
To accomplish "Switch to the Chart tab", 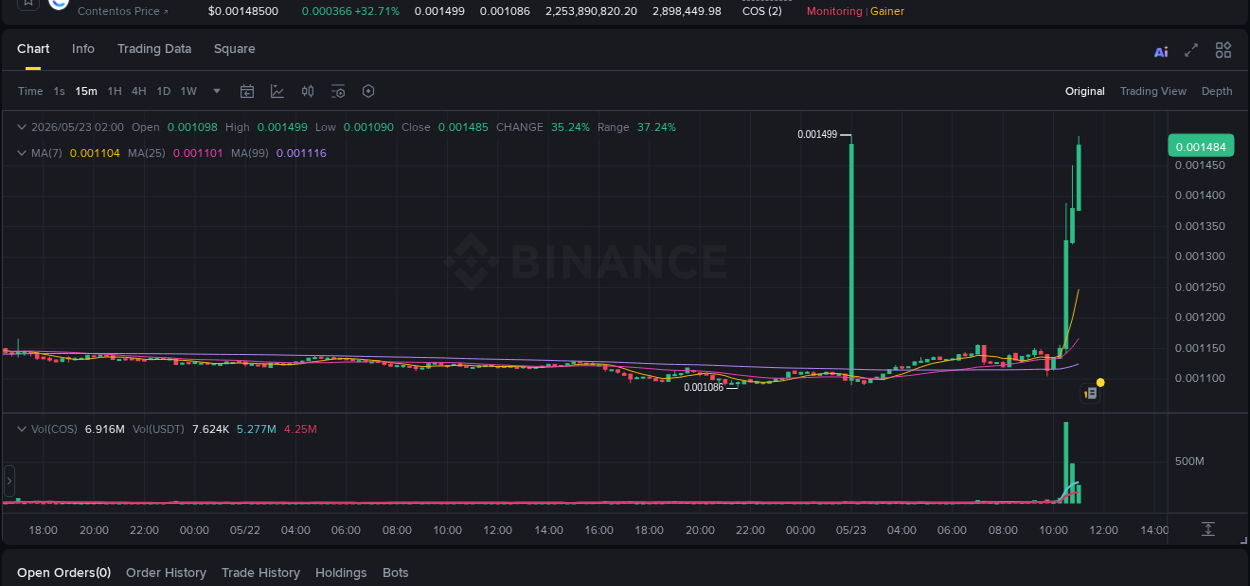I will (x=33, y=49).
